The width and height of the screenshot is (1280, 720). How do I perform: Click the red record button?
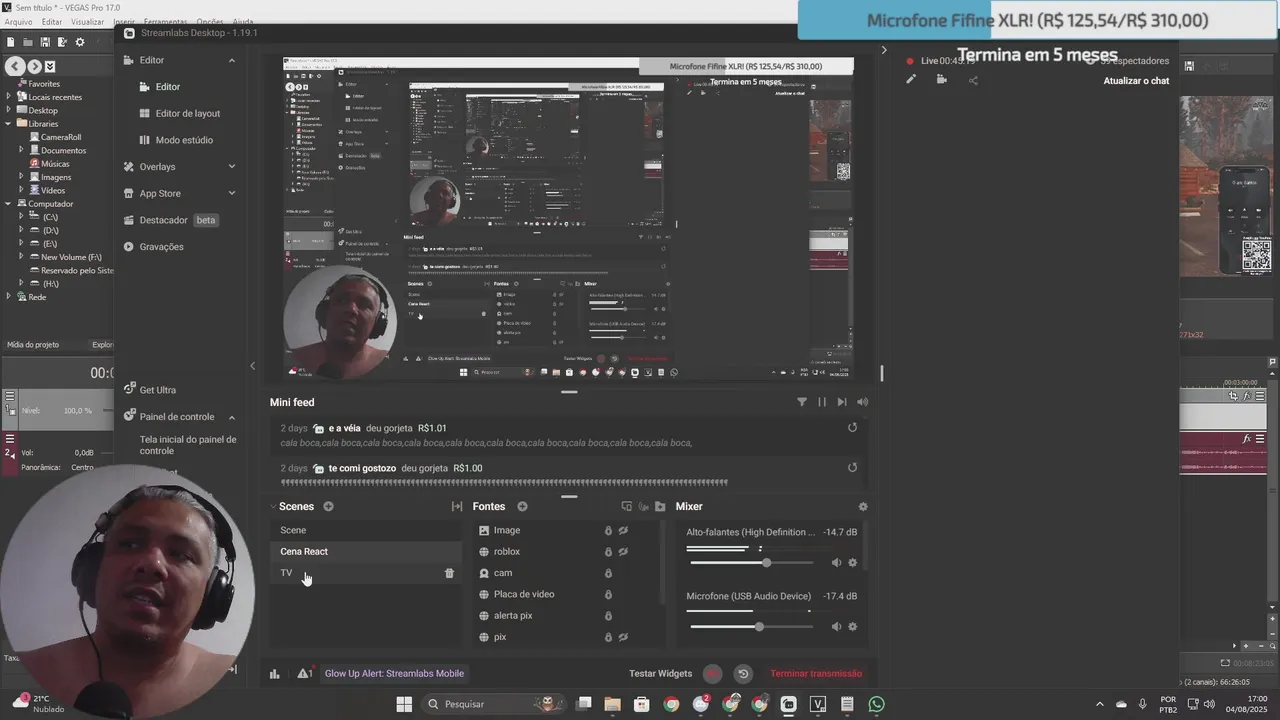click(713, 674)
